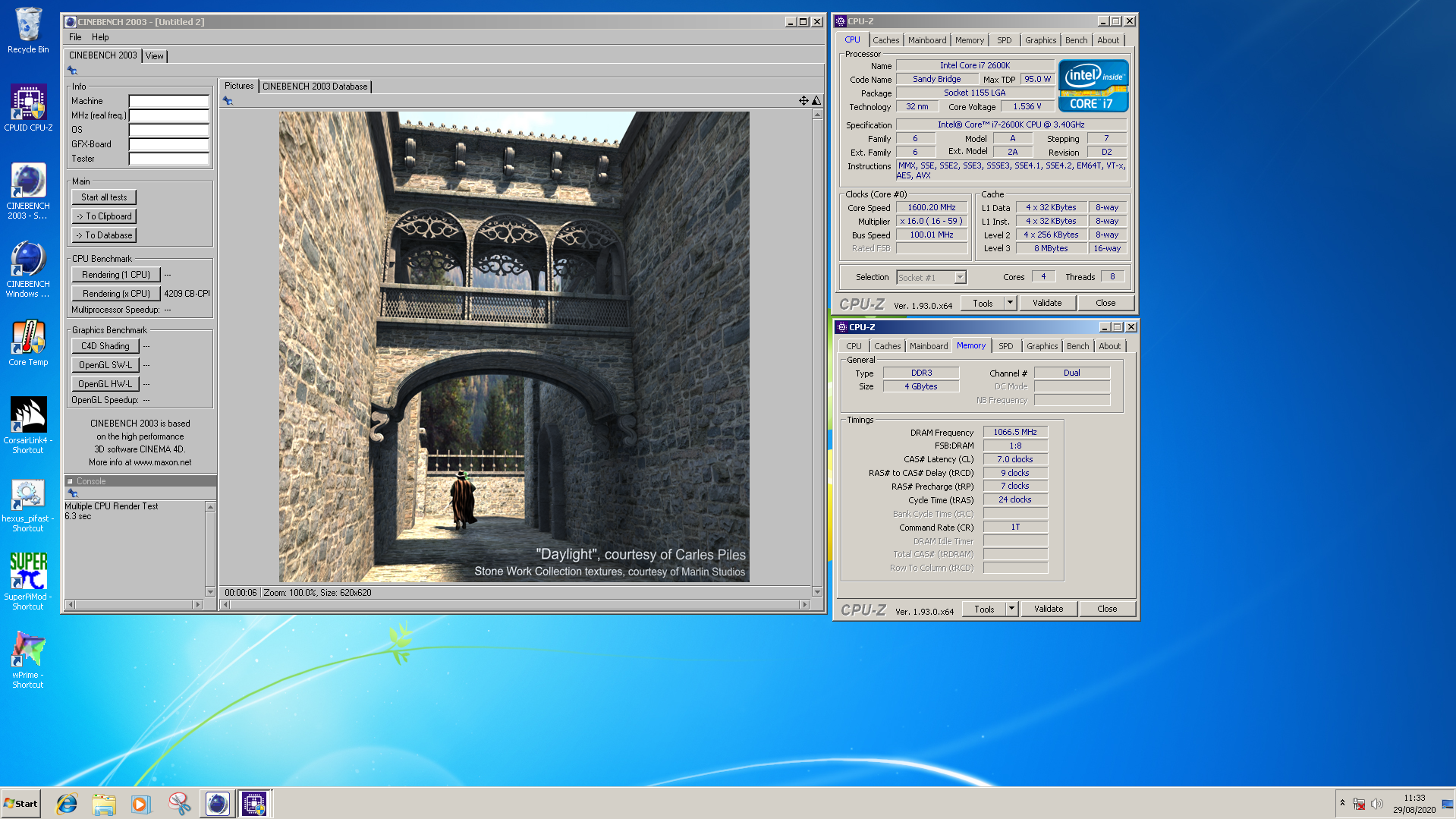Launch Core Temp desktop icon
This screenshot has height=819, width=1456.
pos(28,343)
